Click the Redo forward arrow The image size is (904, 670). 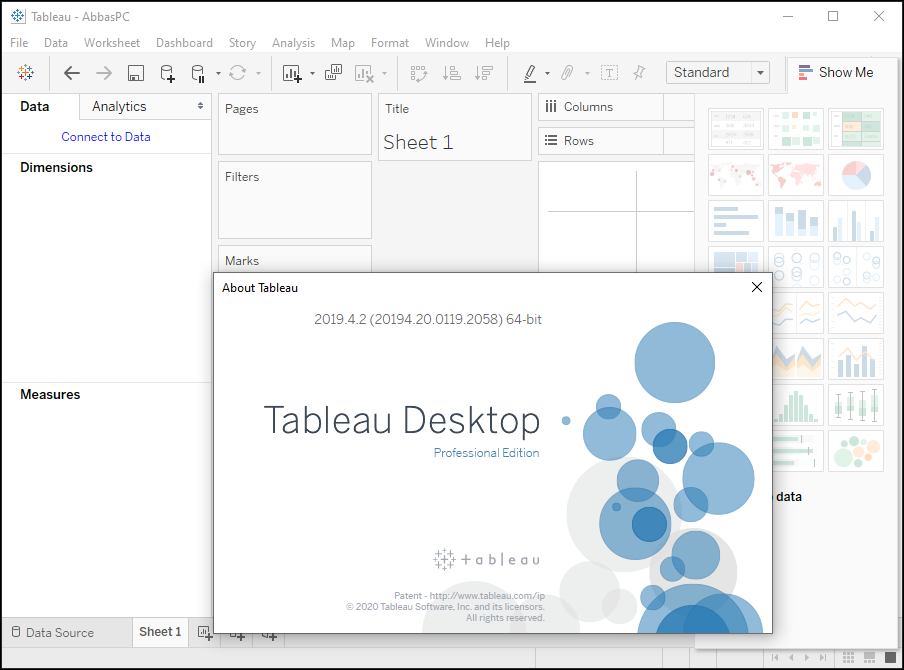point(104,73)
